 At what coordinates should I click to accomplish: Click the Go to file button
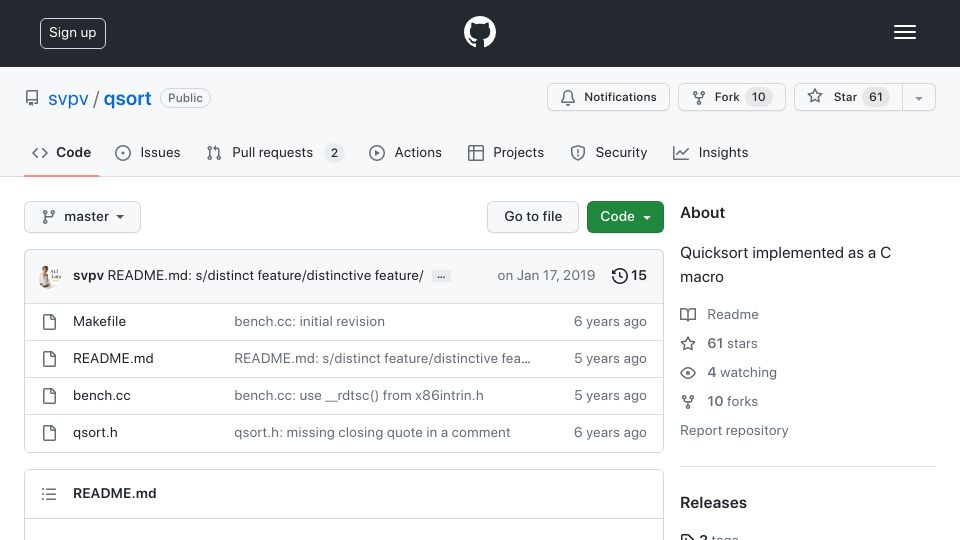pos(533,217)
